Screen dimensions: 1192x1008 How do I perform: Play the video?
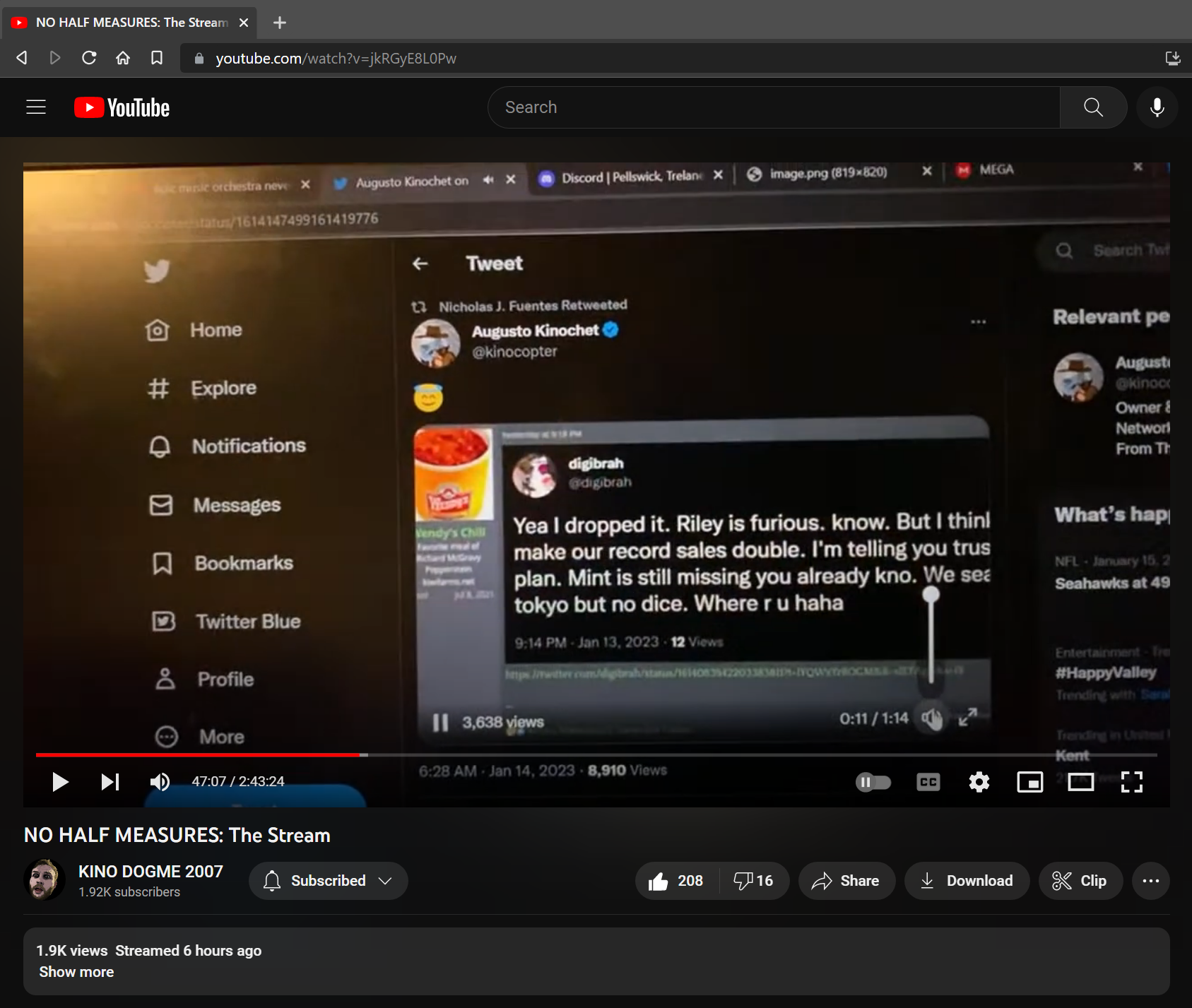60,781
